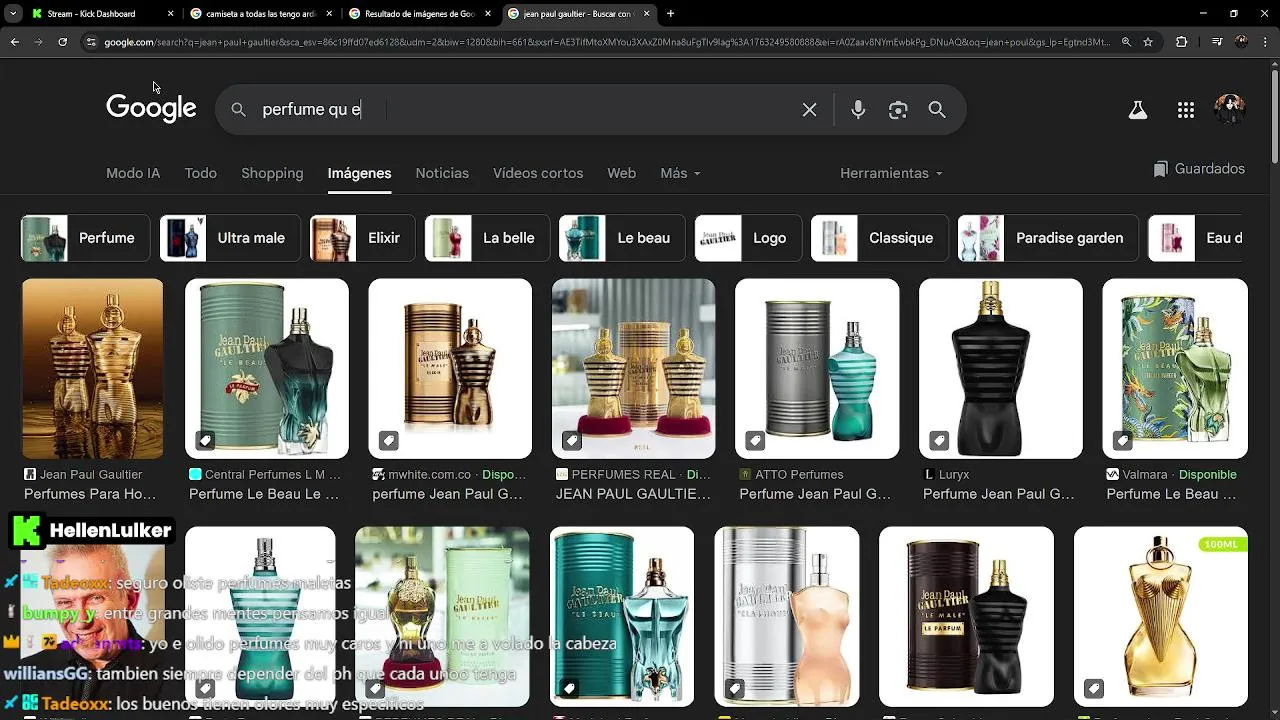Open the extensions puzzle icon

tap(1182, 42)
